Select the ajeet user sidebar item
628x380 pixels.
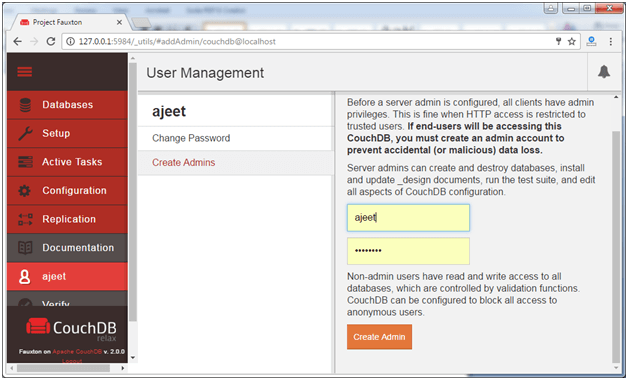(67, 276)
